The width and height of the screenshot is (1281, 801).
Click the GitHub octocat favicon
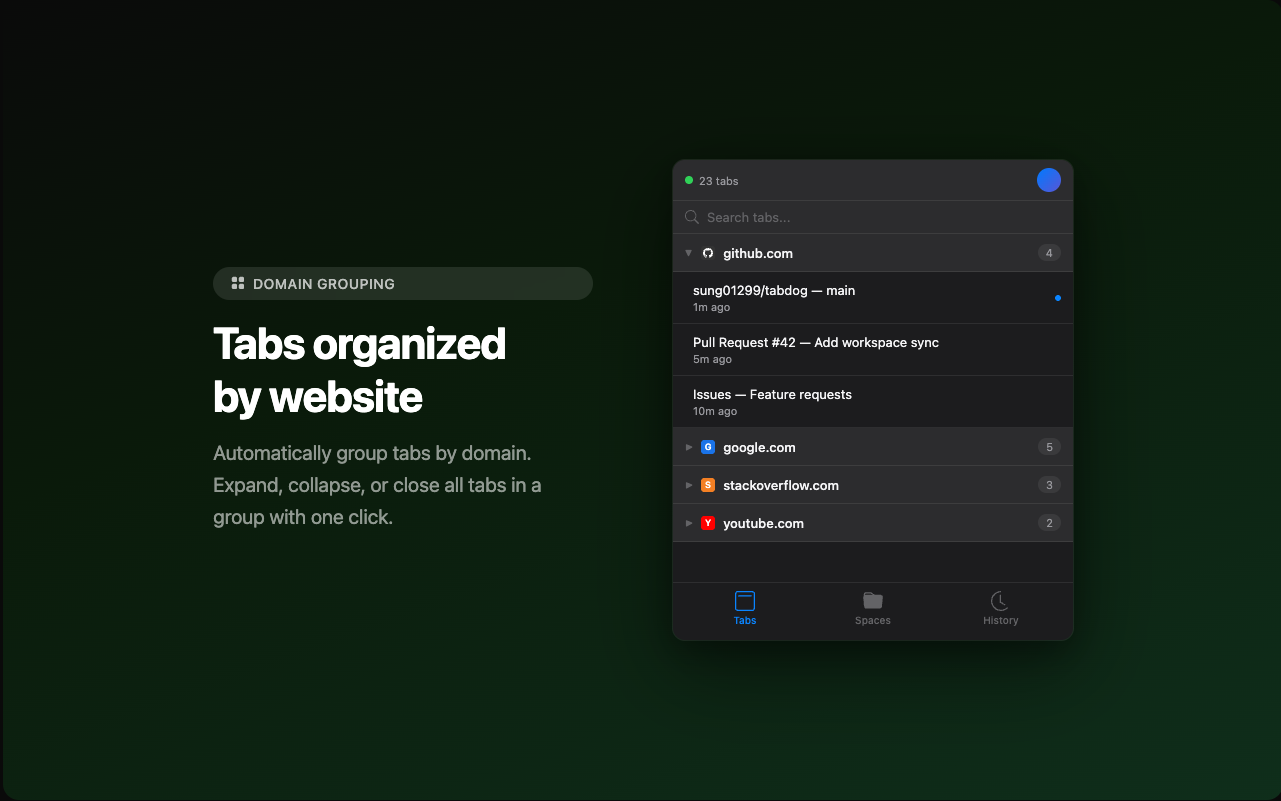coord(708,253)
